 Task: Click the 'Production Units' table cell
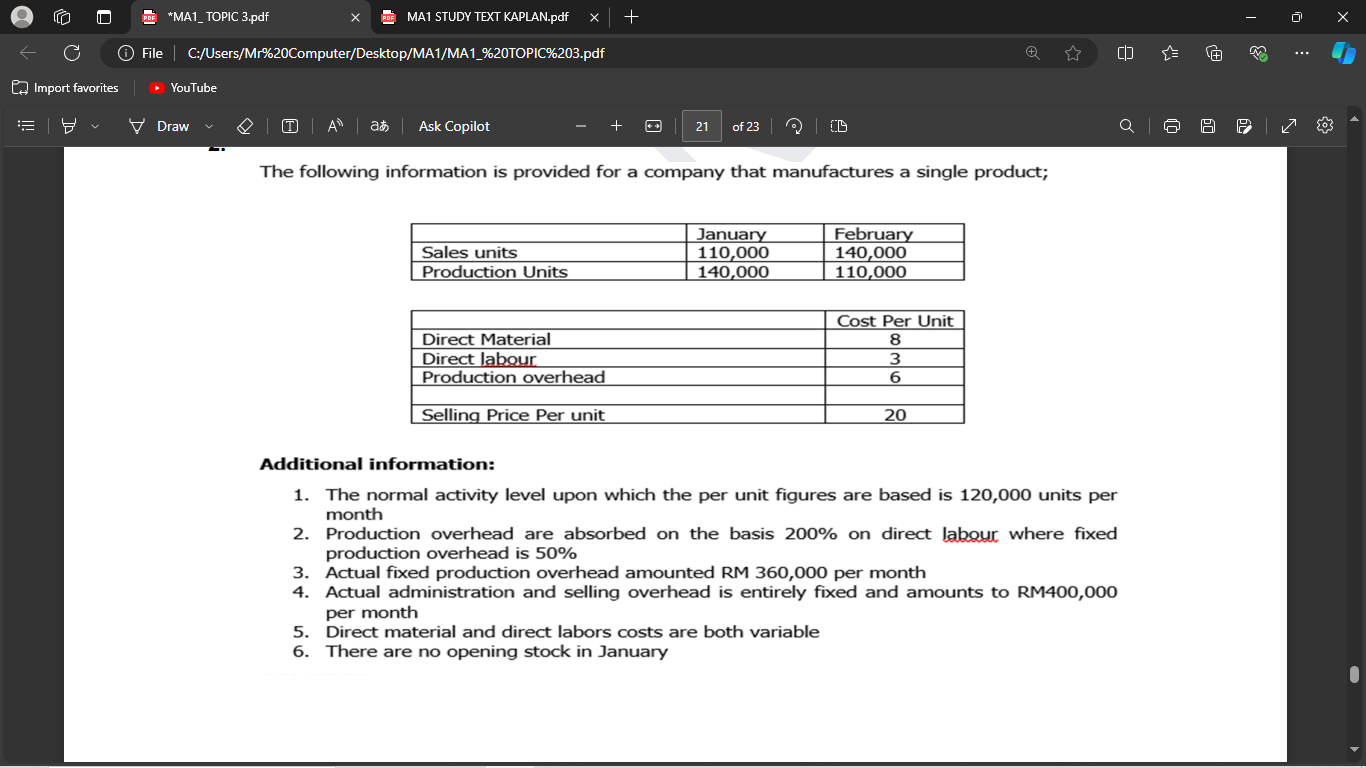(548, 271)
